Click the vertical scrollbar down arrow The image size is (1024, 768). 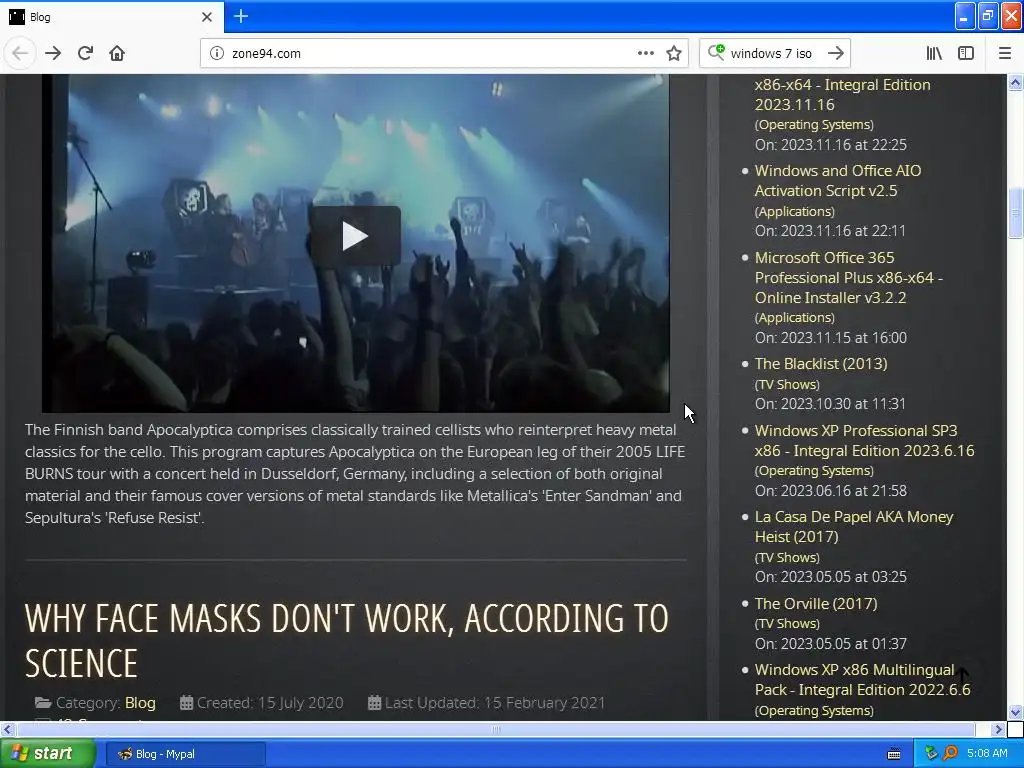(1015, 712)
